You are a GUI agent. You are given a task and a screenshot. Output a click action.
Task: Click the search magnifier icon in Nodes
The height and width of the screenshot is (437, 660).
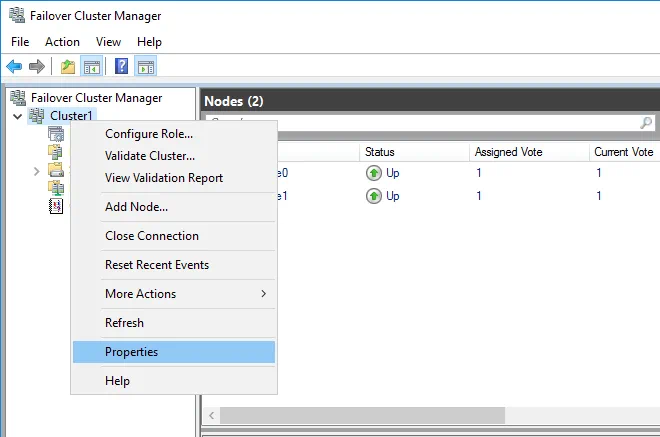click(x=647, y=123)
